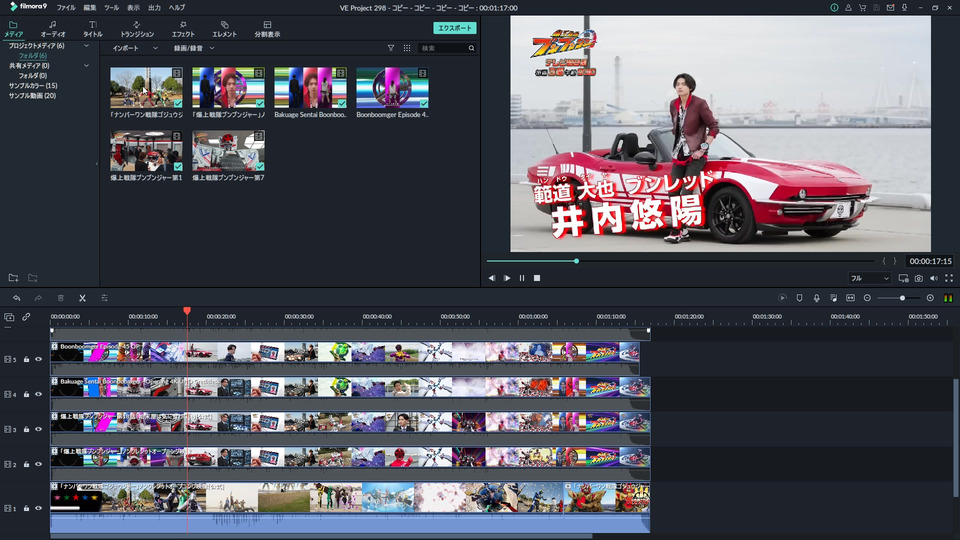Lock track 4

(x=26, y=394)
